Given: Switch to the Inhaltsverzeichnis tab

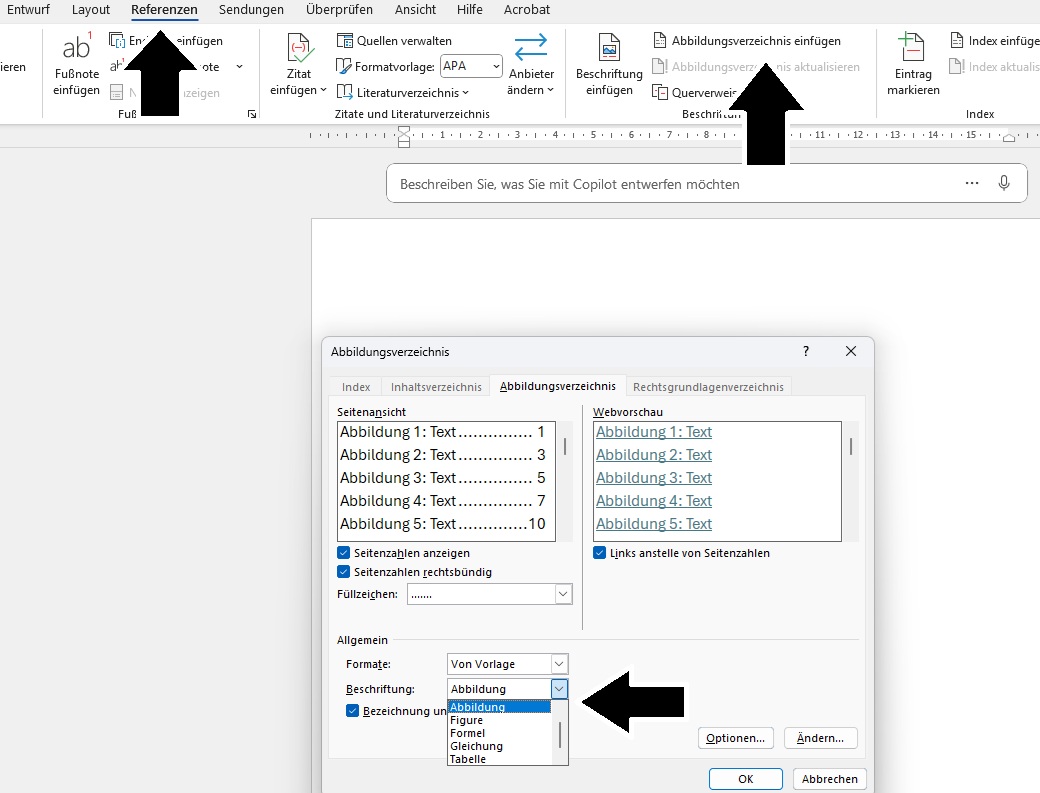Looking at the screenshot, I should (x=435, y=387).
